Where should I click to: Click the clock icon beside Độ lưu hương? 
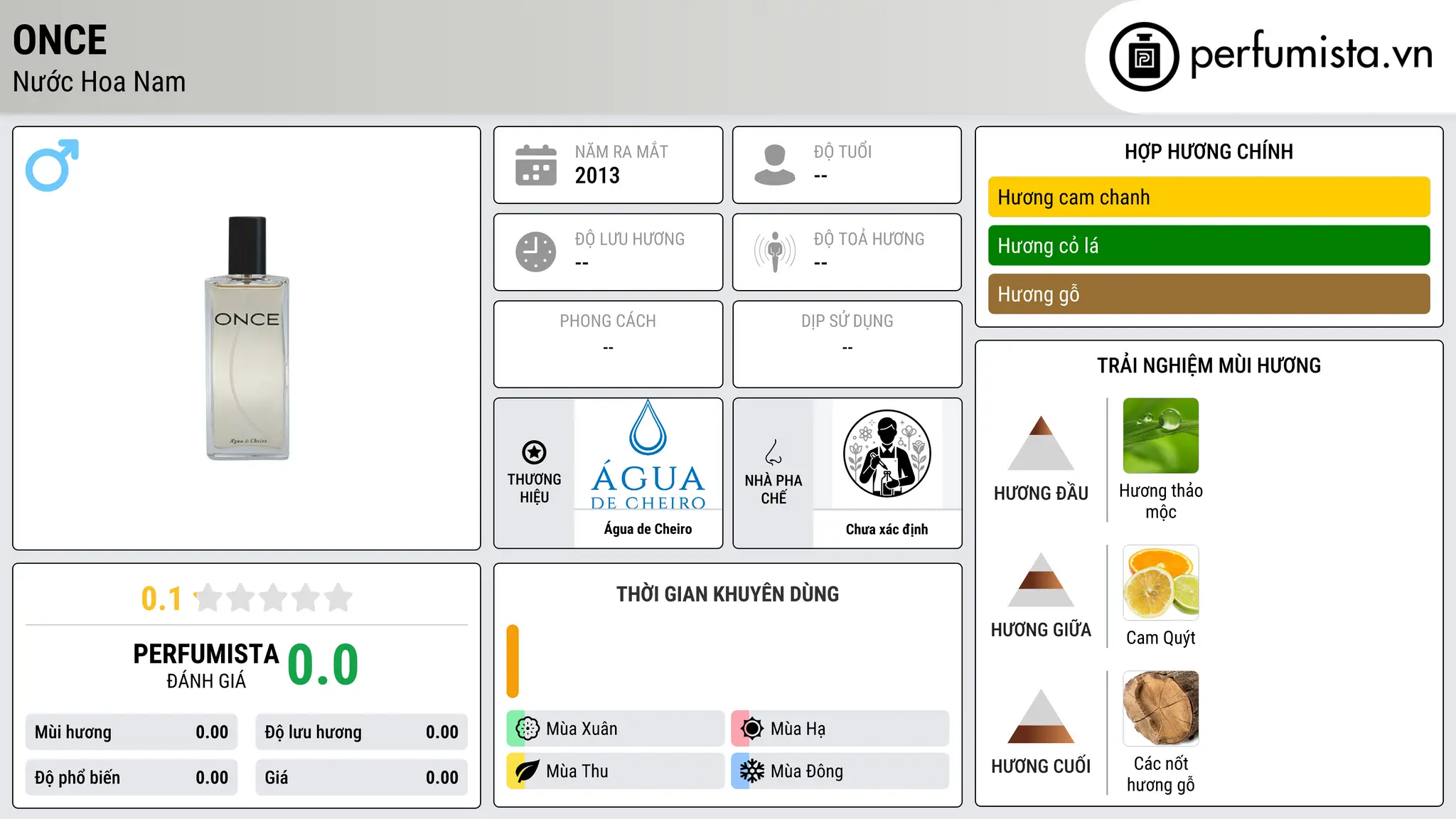tap(536, 252)
